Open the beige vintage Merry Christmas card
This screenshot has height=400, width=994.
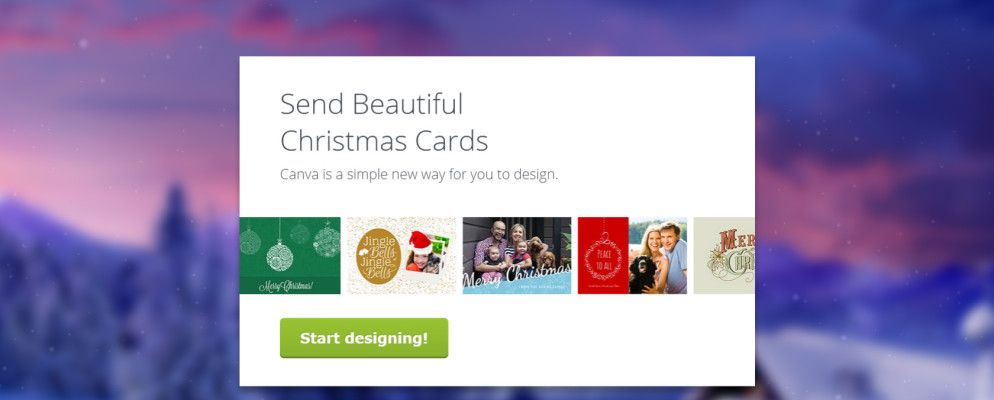(724, 255)
